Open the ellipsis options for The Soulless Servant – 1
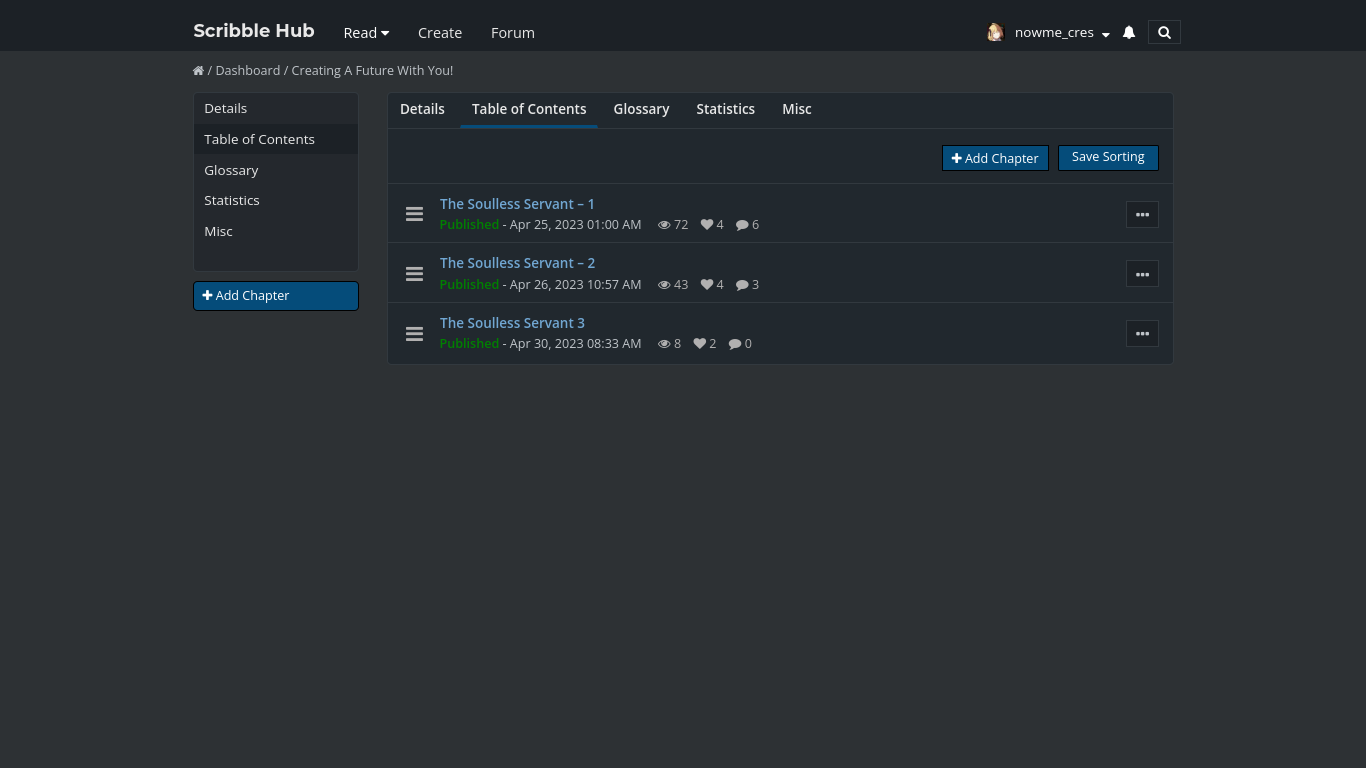 [x=1142, y=214]
